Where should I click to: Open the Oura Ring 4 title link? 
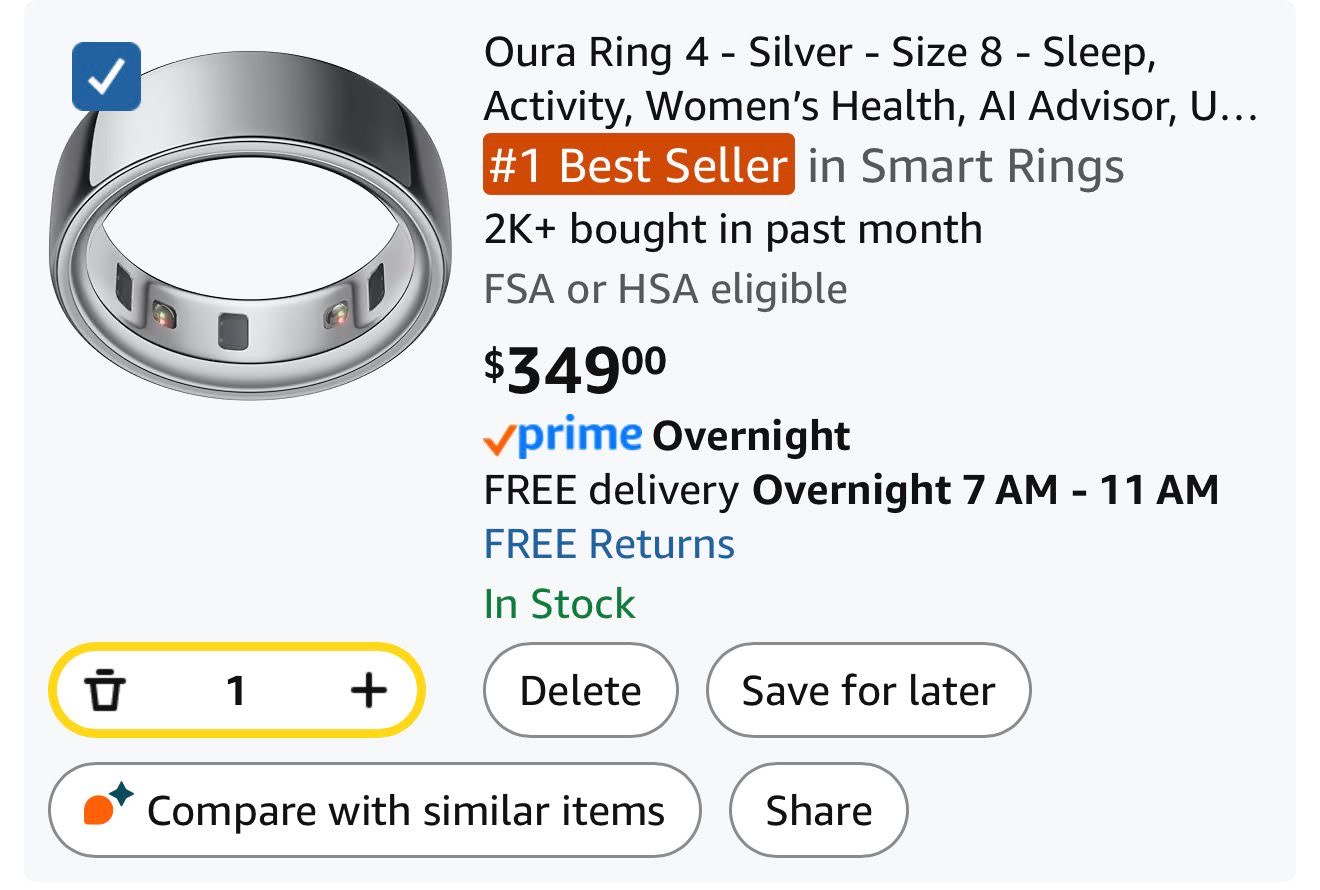pos(868,79)
